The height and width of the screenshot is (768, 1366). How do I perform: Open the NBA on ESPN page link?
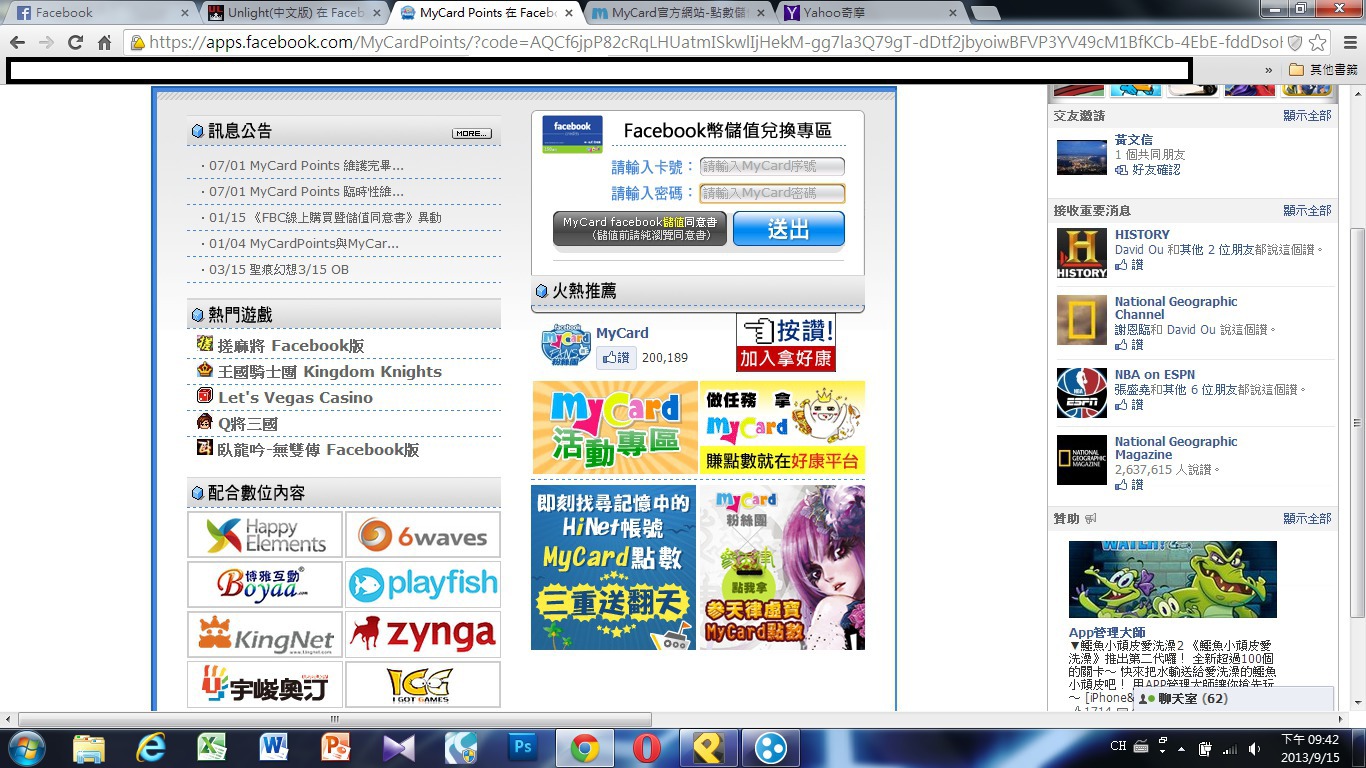tap(1155, 375)
